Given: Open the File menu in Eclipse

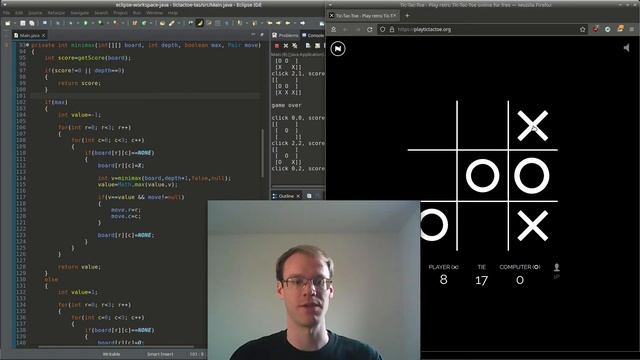Looking at the screenshot, I should pyautogui.click(x=7, y=13).
